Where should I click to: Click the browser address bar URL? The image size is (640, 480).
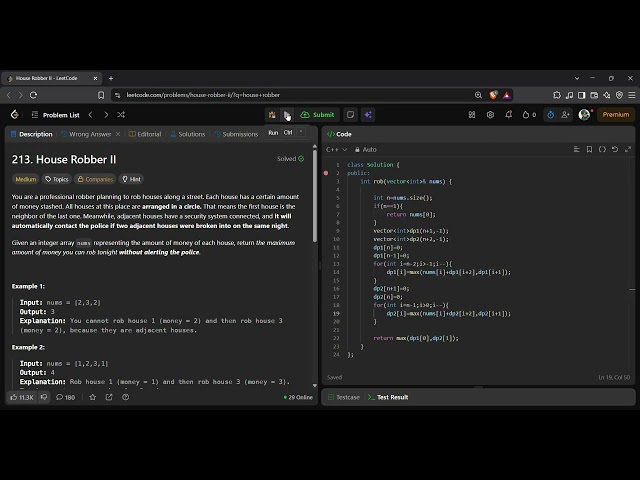point(203,95)
